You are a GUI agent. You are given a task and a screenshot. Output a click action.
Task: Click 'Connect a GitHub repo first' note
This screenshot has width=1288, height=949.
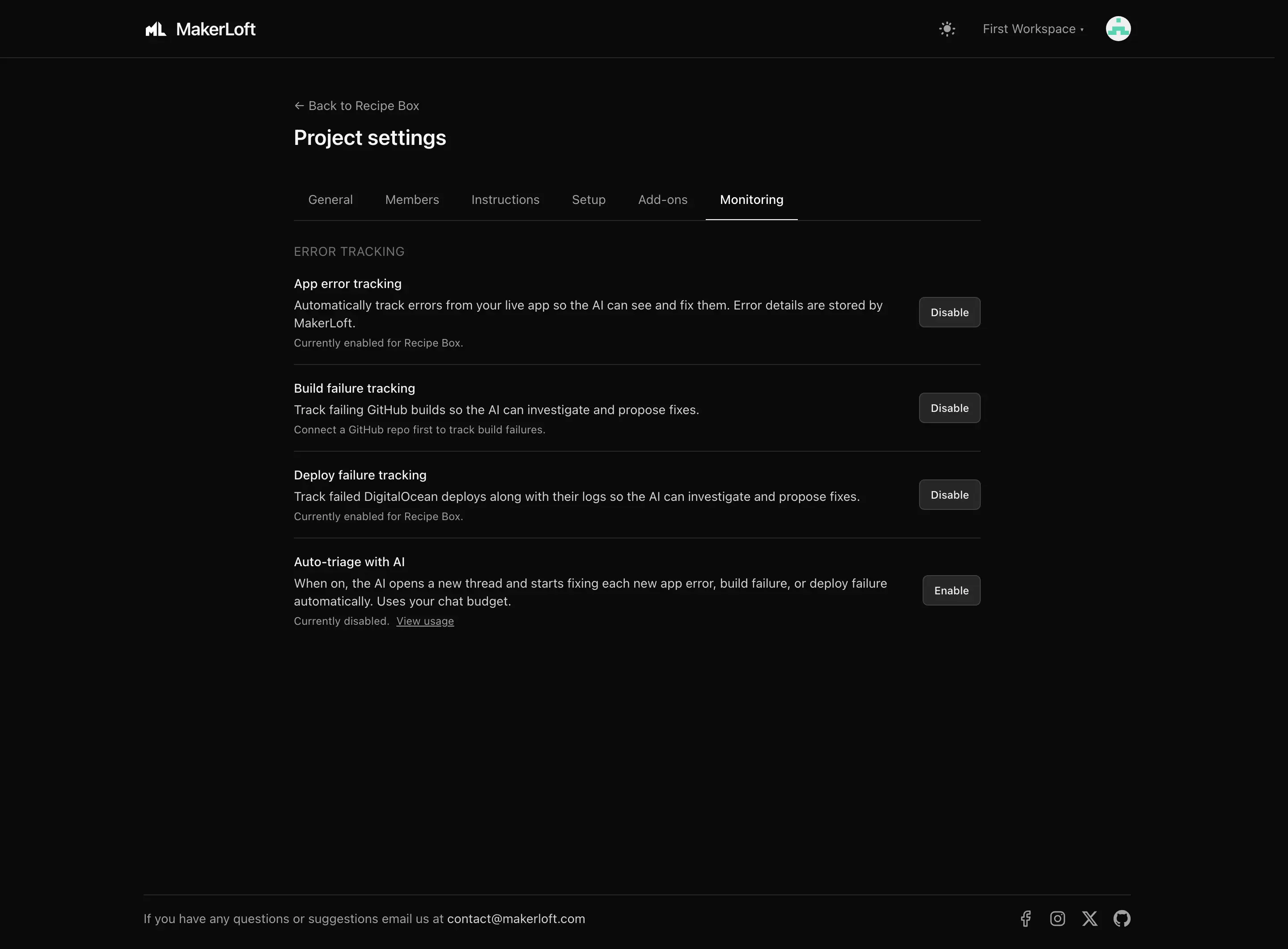coord(419,430)
